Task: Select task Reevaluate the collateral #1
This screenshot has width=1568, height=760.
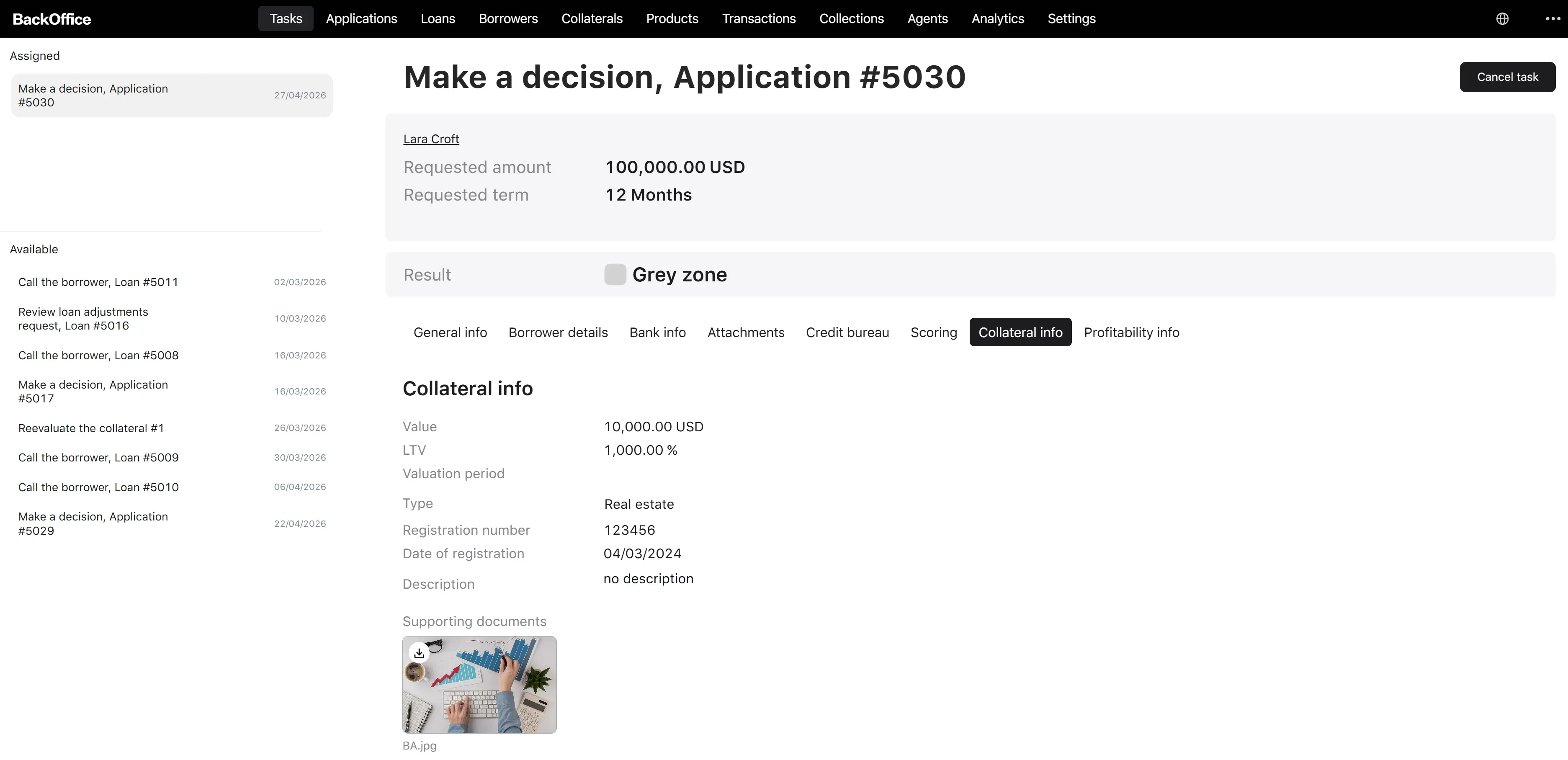Action: (172, 428)
